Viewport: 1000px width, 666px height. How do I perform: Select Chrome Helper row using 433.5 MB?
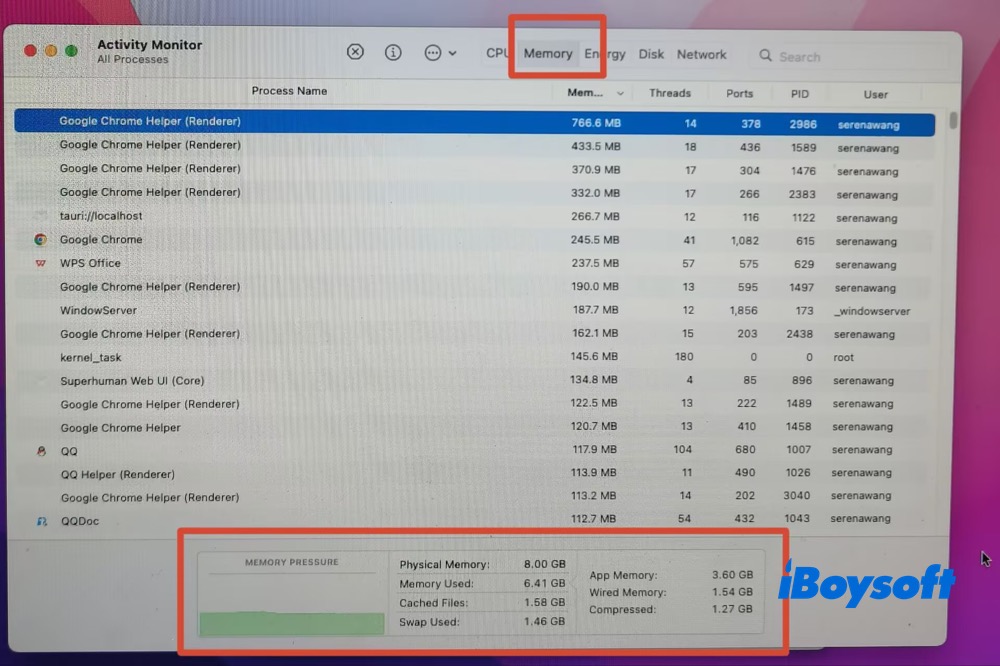(x=474, y=146)
